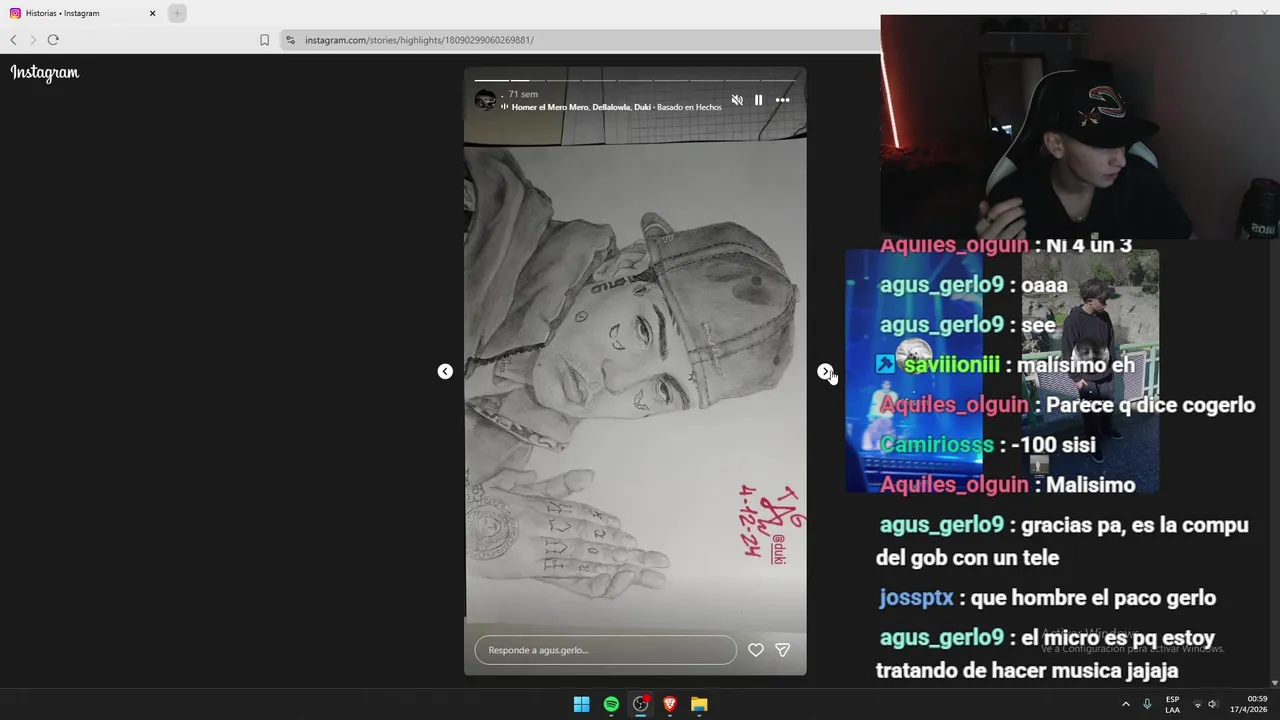Go back in the browser
The height and width of the screenshot is (720, 1280).
coord(13,40)
